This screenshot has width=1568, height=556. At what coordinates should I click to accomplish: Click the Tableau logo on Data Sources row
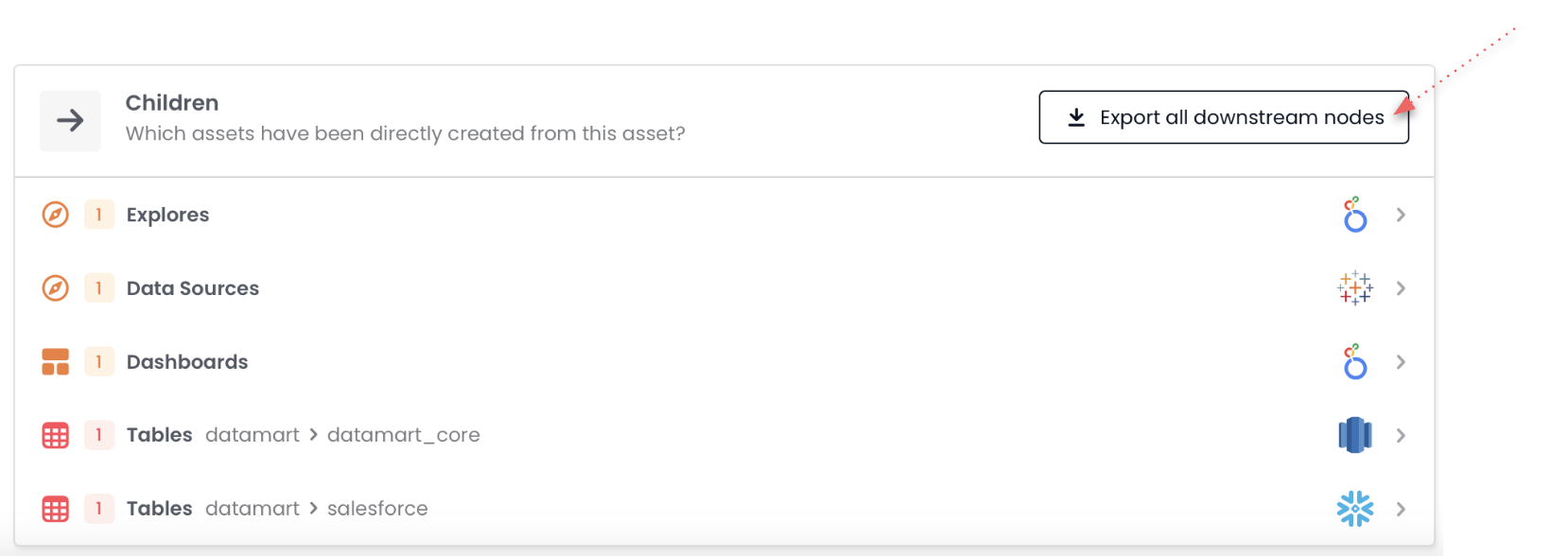(x=1354, y=287)
